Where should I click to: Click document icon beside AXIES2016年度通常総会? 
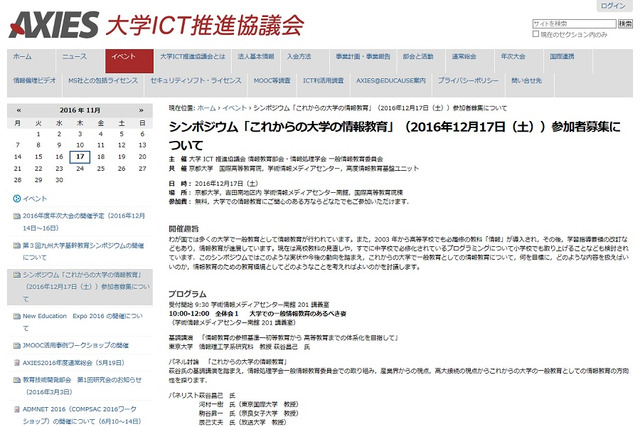point(17,363)
